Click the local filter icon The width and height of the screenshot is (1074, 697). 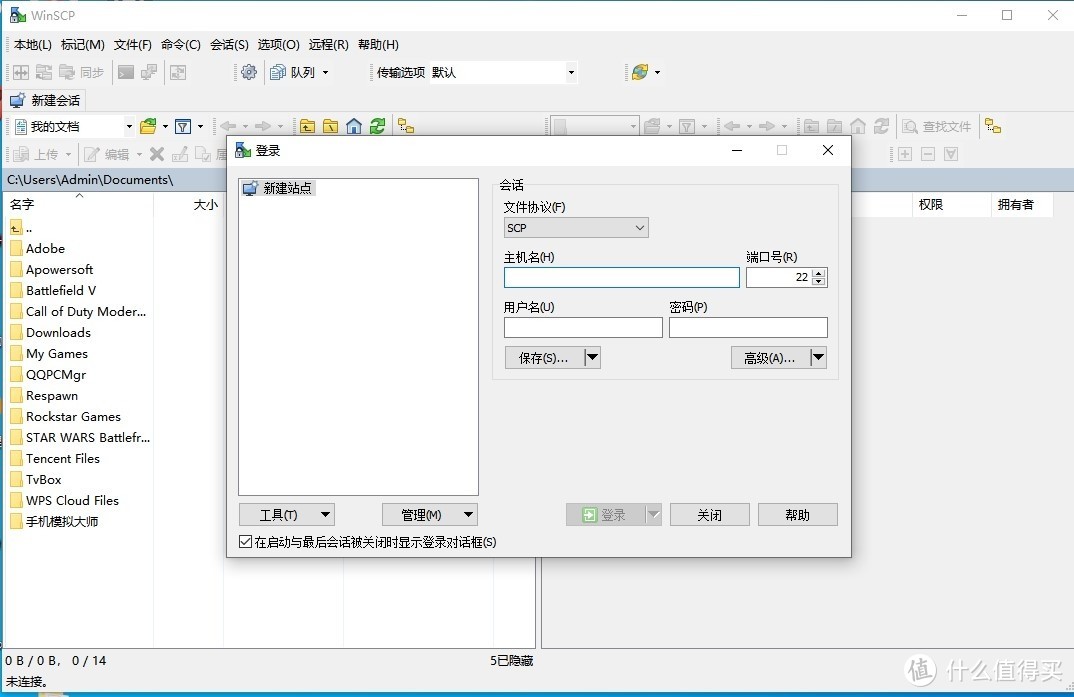point(183,127)
